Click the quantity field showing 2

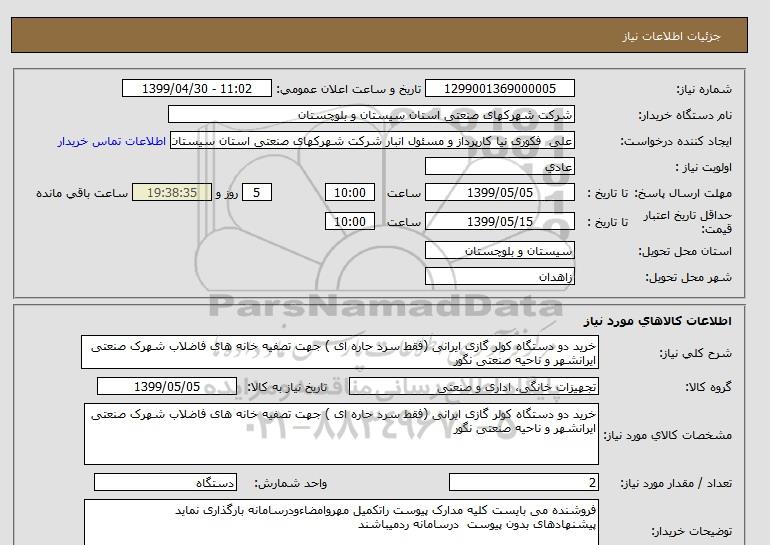tap(523, 482)
